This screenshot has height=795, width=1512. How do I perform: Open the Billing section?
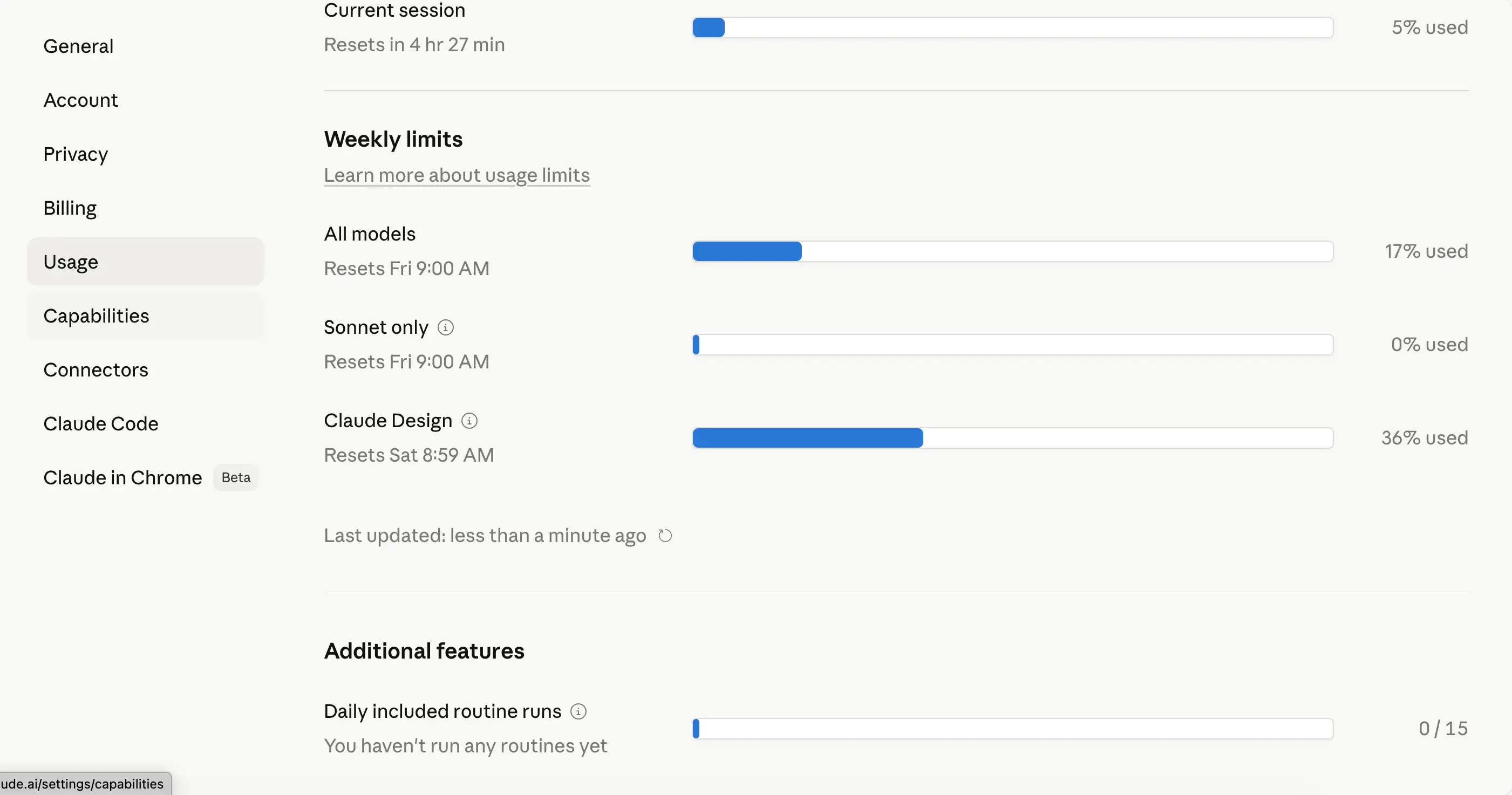tap(70, 208)
